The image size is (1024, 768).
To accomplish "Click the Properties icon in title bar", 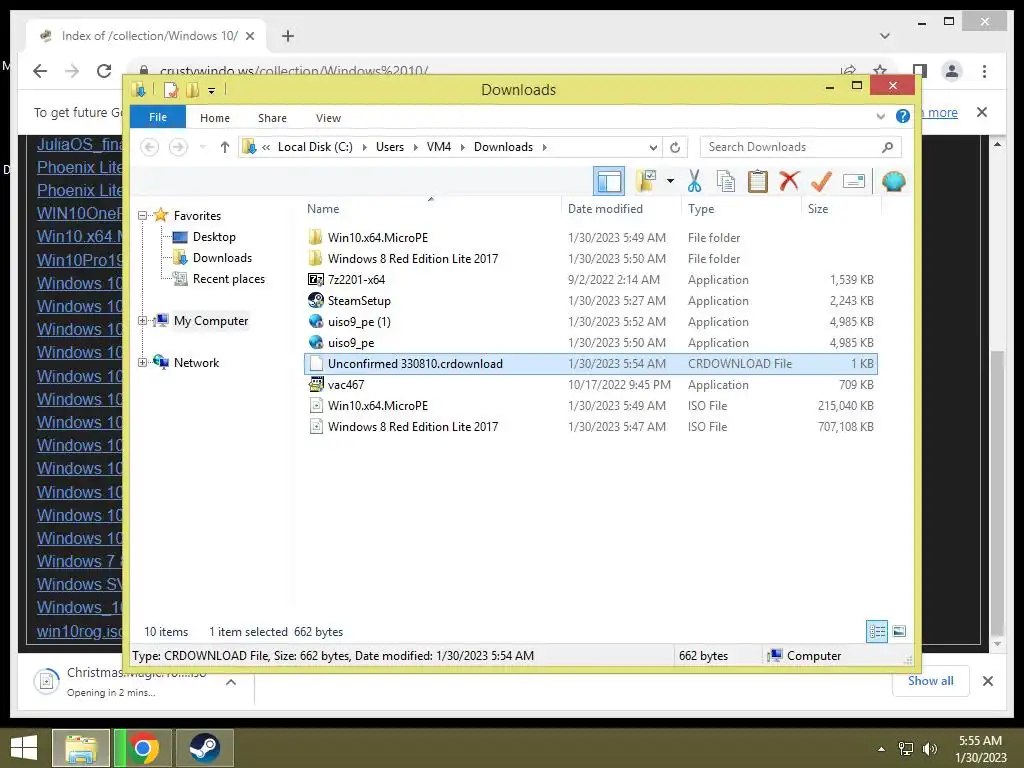I will coord(171,89).
